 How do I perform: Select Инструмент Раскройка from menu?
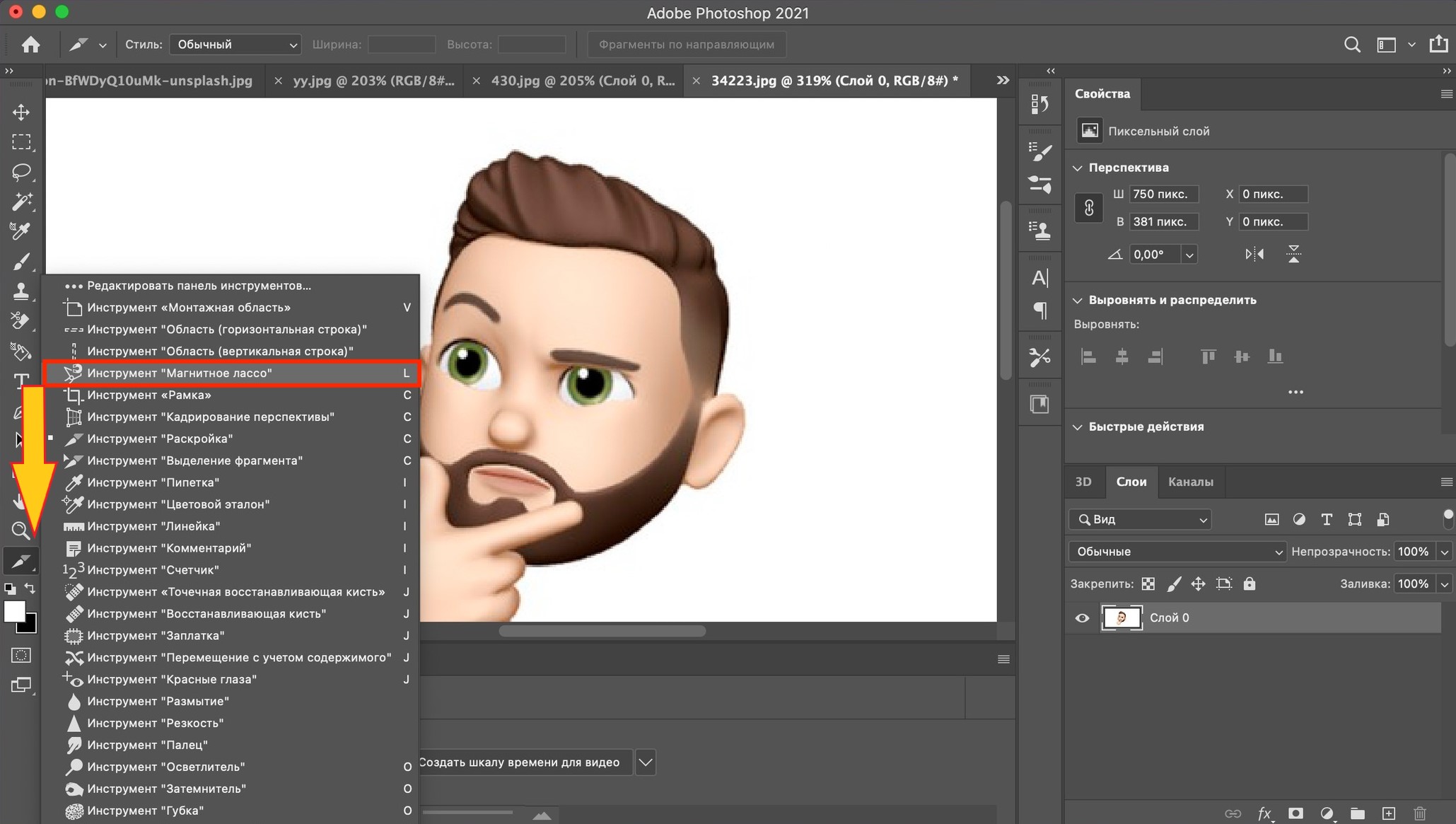coord(160,438)
